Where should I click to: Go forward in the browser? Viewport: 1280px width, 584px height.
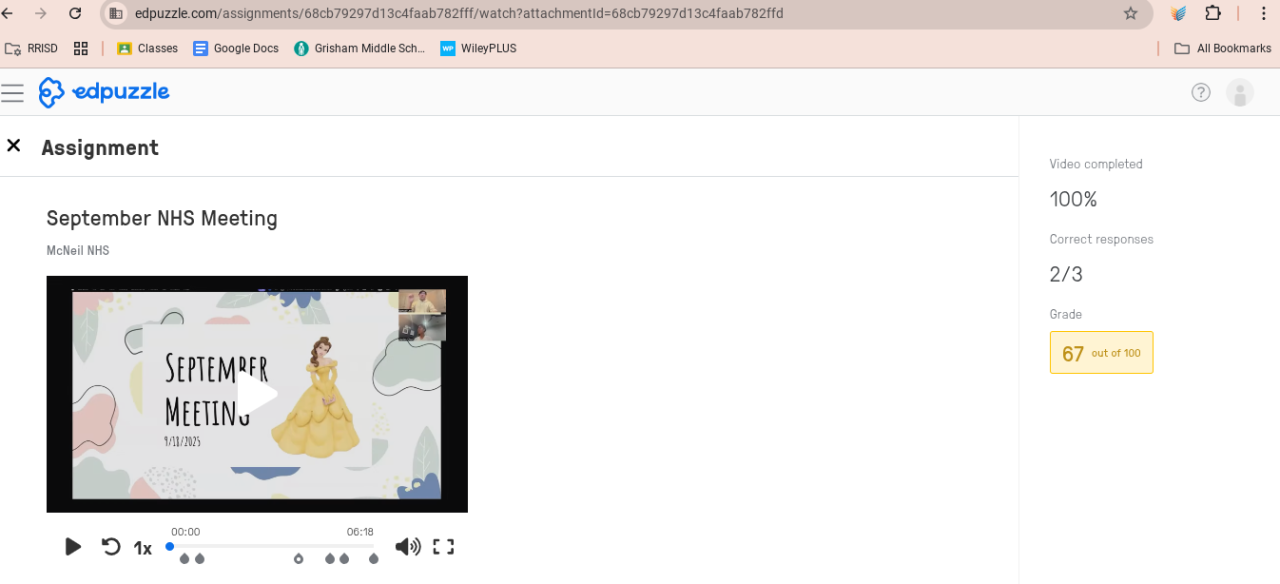coord(41,13)
